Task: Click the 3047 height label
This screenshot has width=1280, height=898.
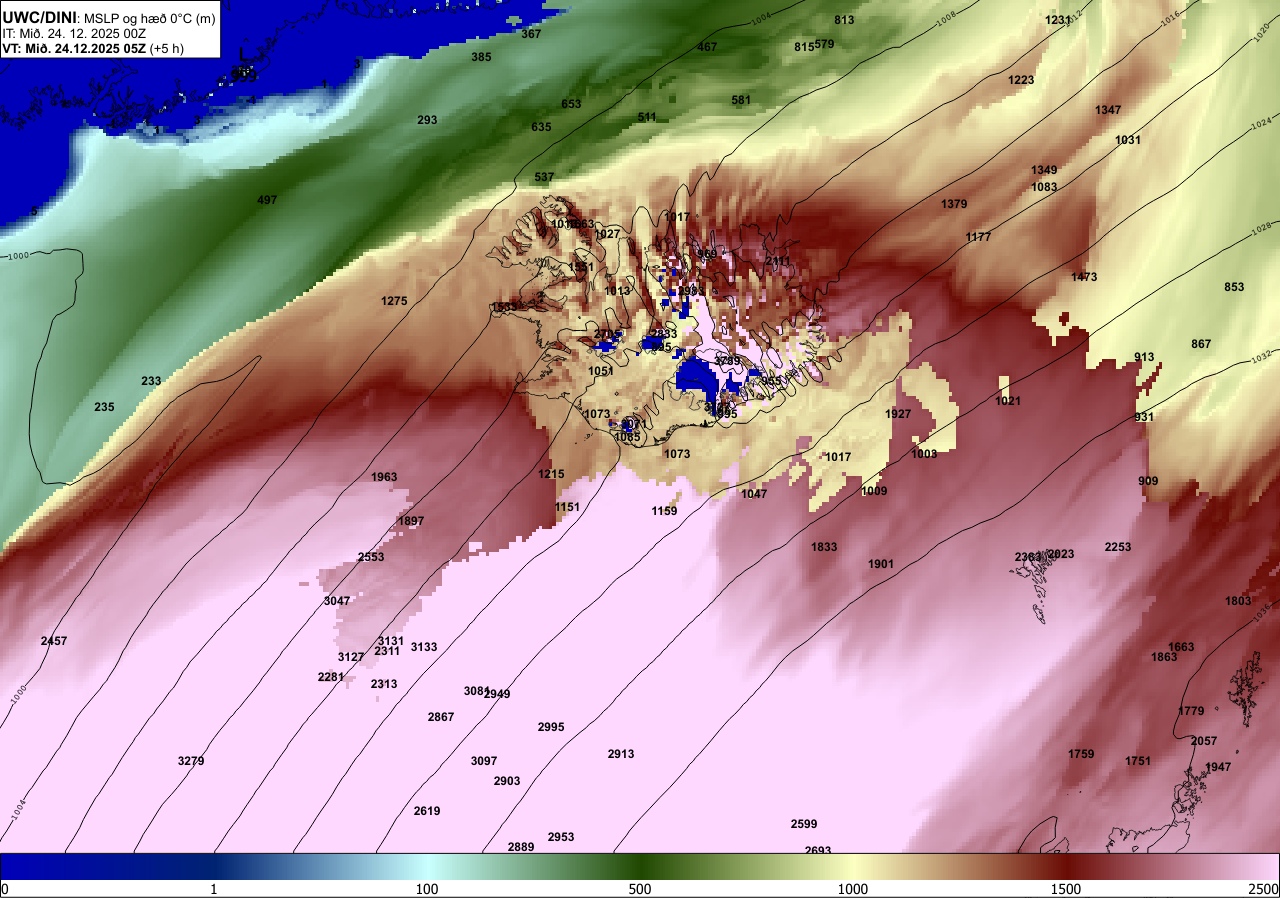Action: click(337, 601)
